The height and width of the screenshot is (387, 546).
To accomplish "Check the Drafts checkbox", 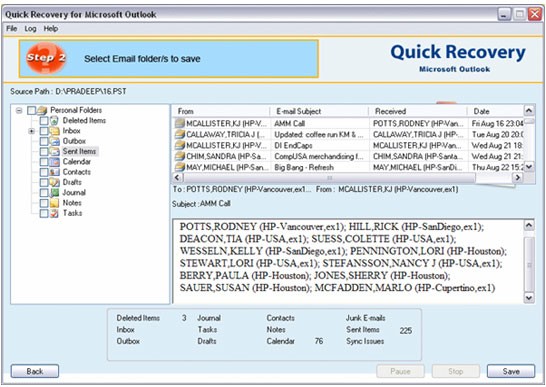I will tap(44, 183).
